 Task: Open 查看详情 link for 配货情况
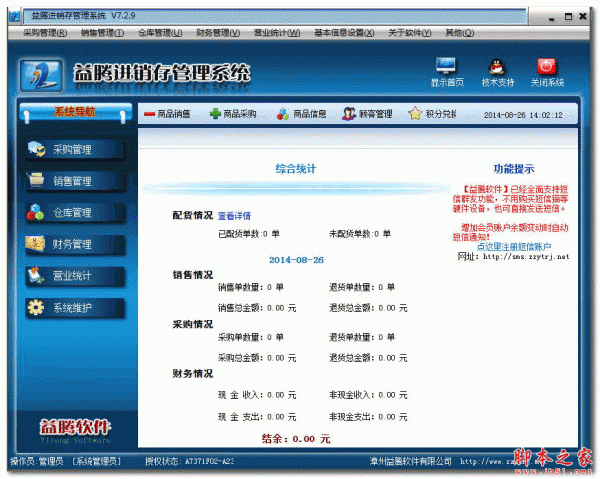[x=234, y=216]
